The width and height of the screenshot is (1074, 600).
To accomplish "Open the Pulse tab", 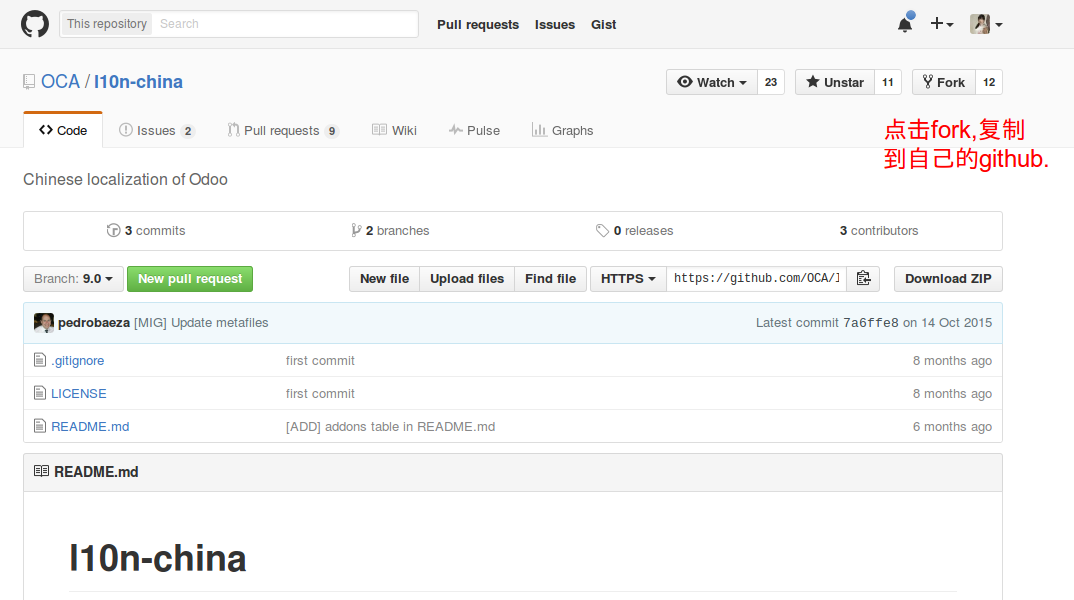I will pos(474,130).
